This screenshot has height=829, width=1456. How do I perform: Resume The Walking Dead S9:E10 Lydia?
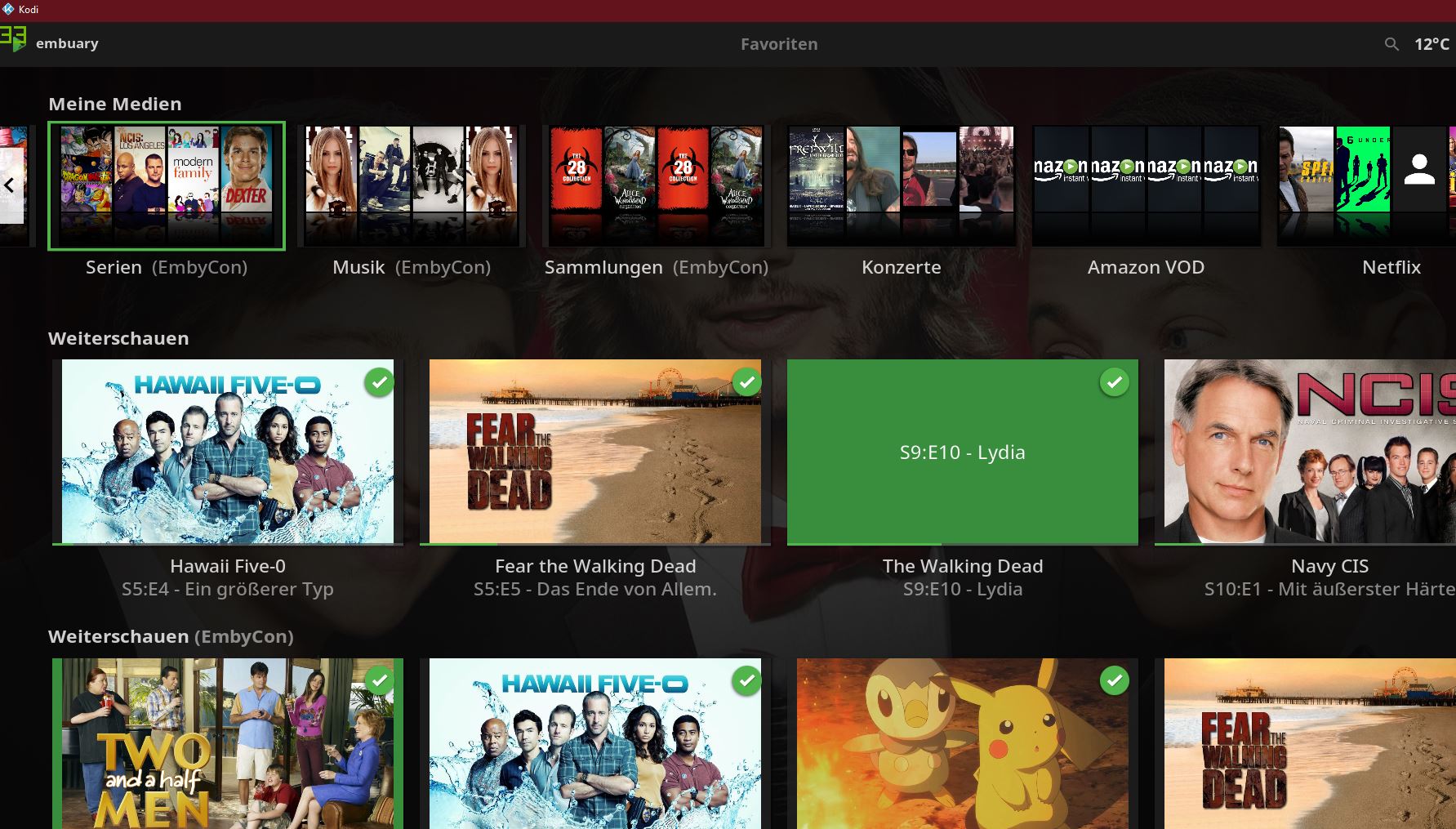tap(963, 451)
